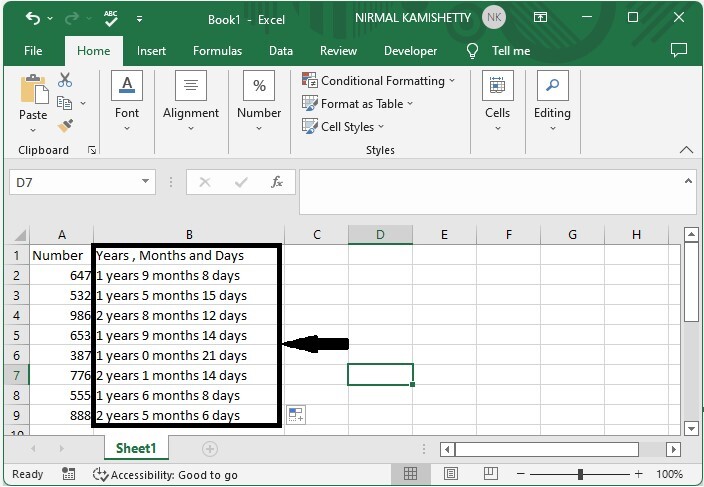The height and width of the screenshot is (487, 704).
Task: Select the Format Painter brush
Action: click(66, 126)
